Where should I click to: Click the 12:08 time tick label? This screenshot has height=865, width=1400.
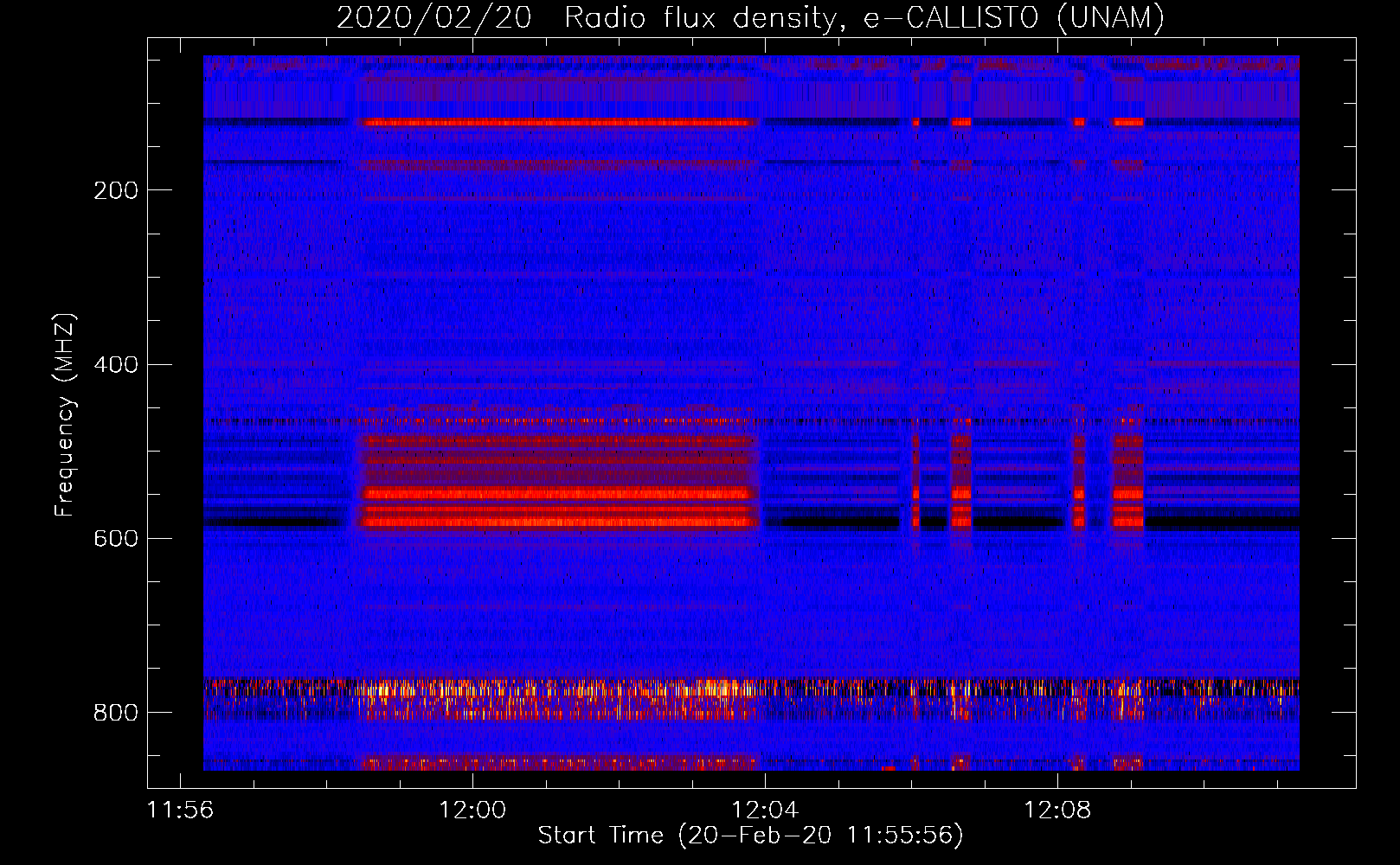[1057, 811]
